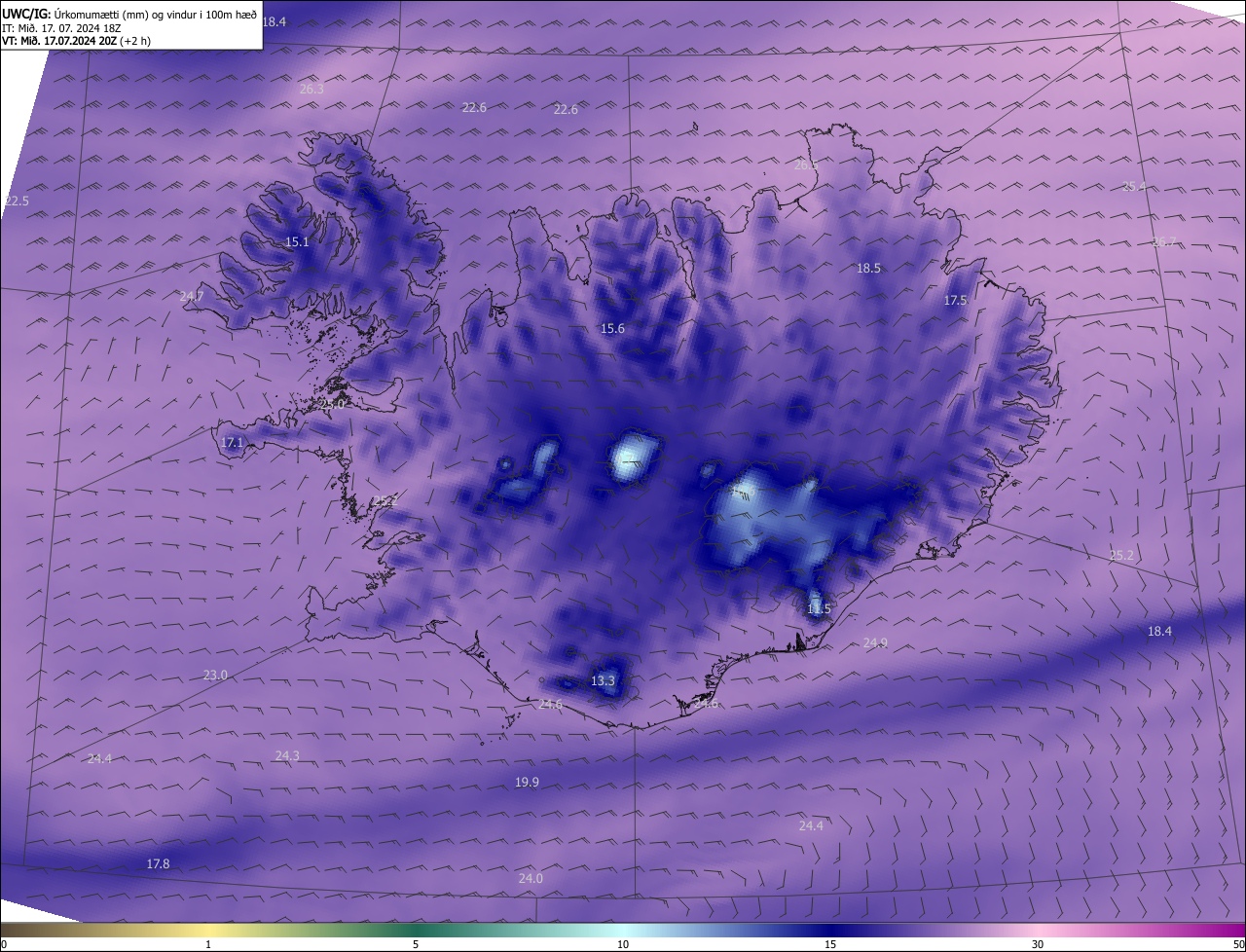Click the 22.5 value label
Screen dimensions: 1246x952
(17, 201)
